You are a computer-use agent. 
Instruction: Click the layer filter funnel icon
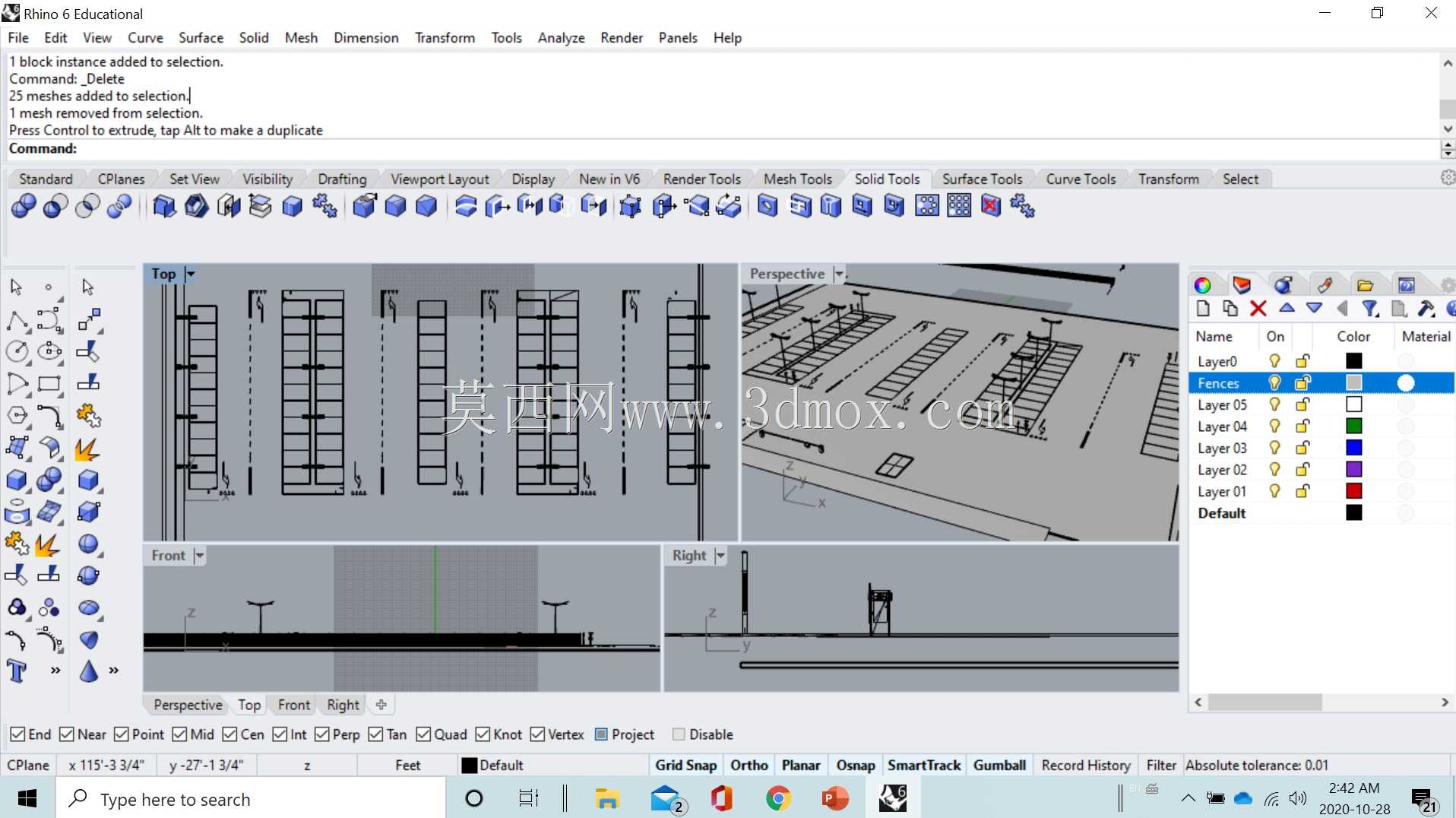pyautogui.click(x=1370, y=308)
